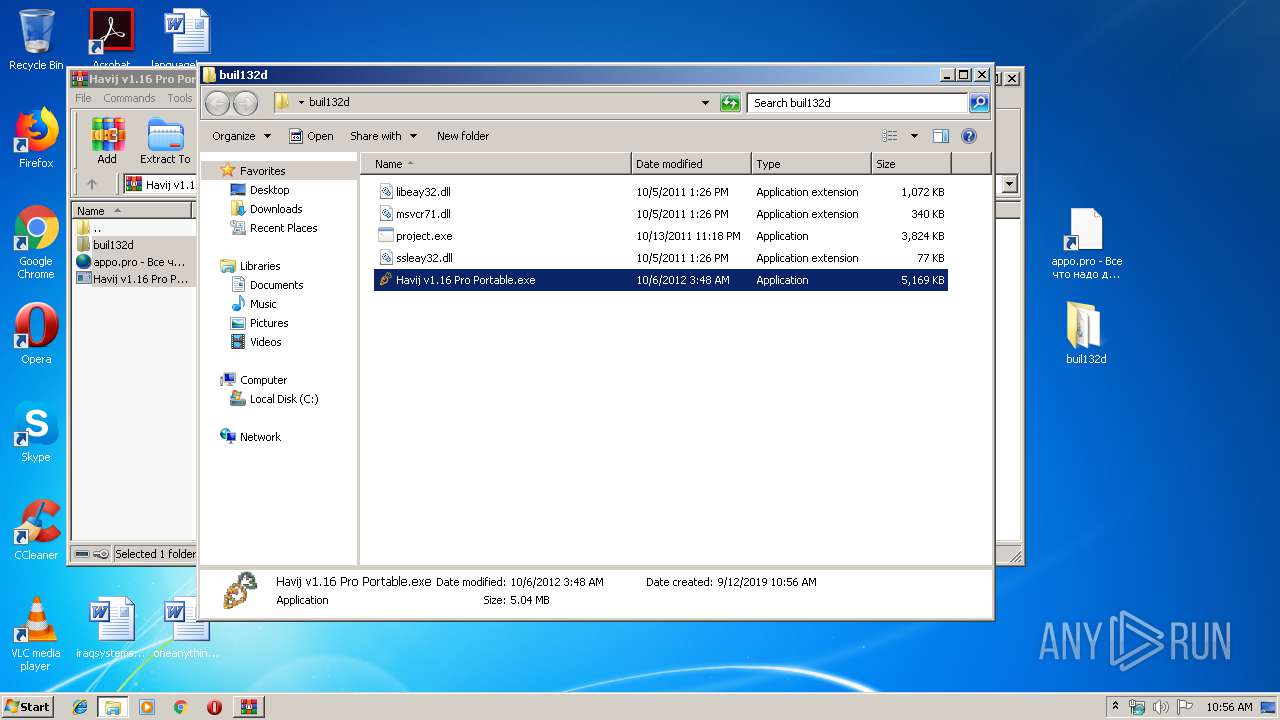Open the oneanythin Word document icon
Viewport: 1280px width, 720px height.
(186, 628)
